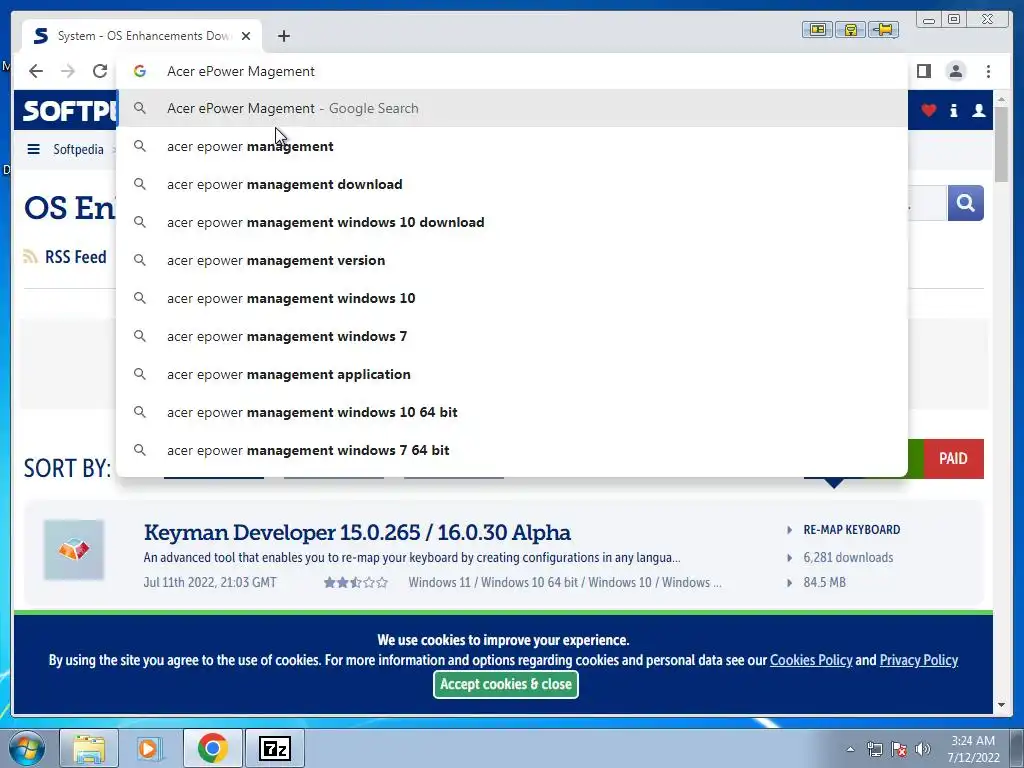Click Accept cookies & close

tap(505, 684)
